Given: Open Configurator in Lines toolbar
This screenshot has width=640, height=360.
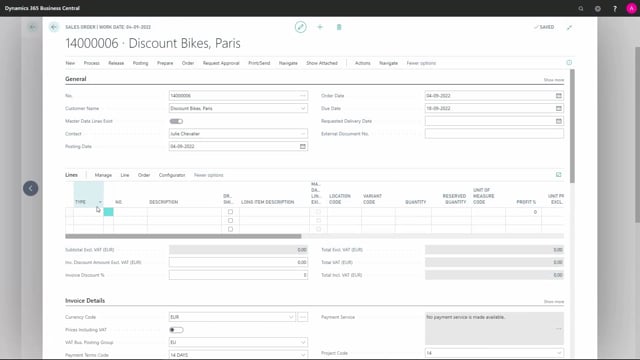Looking at the screenshot, I should (172, 175).
